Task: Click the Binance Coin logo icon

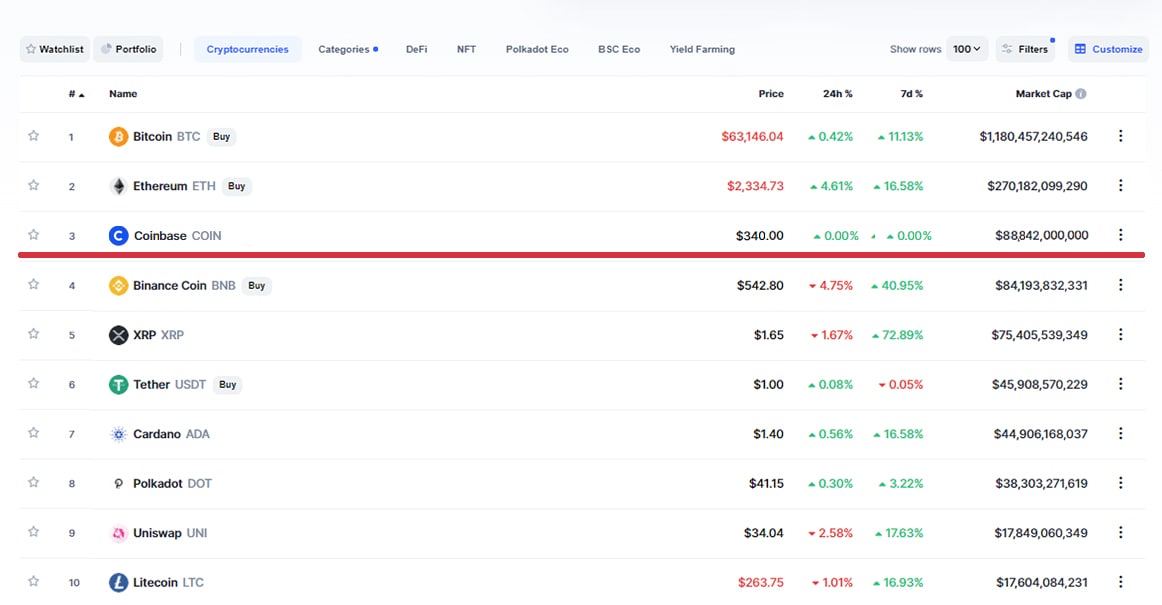Action: 118,286
